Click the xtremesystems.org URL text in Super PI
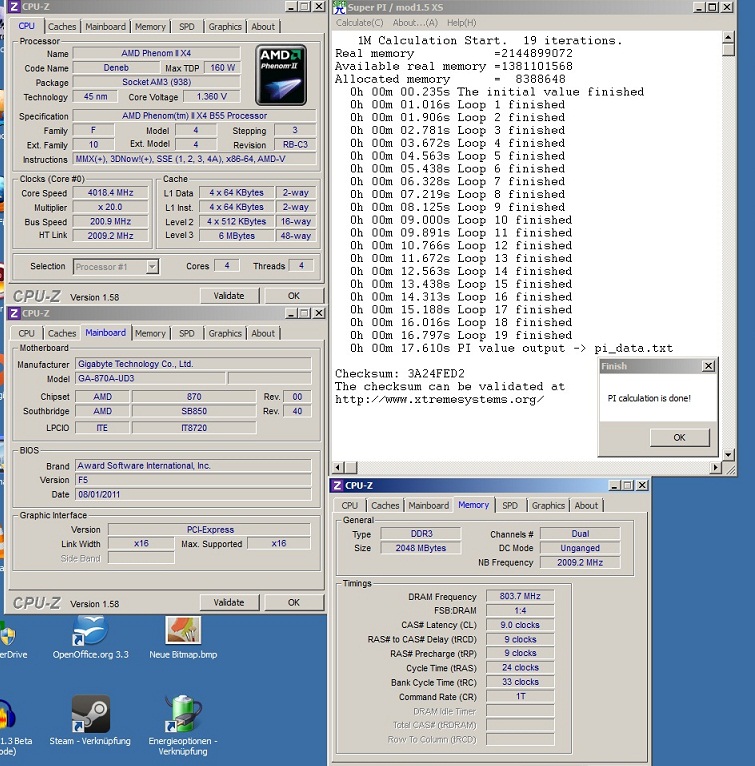Viewport: 755px width, 766px height. [439, 400]
